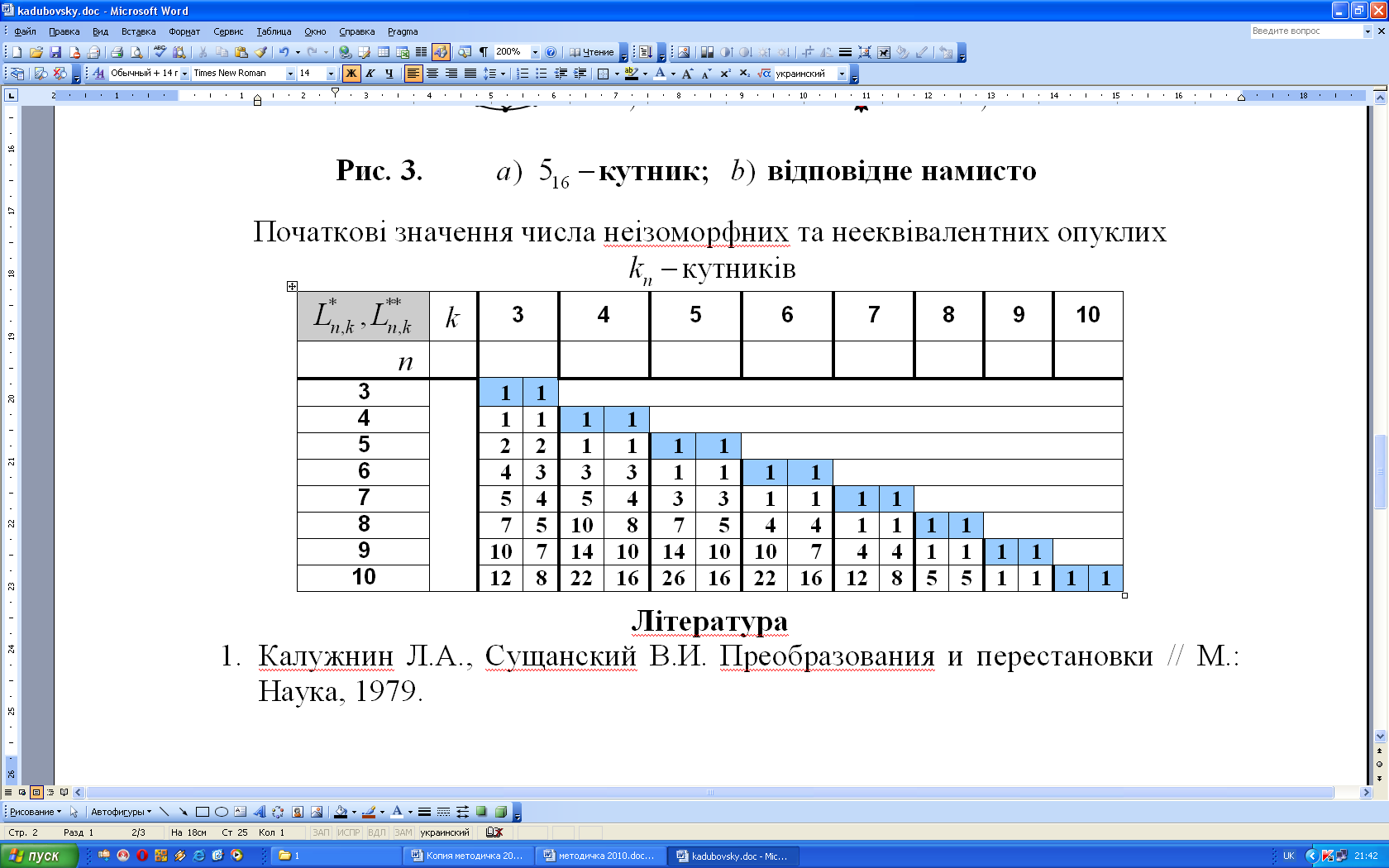Undo the last action

284,52
